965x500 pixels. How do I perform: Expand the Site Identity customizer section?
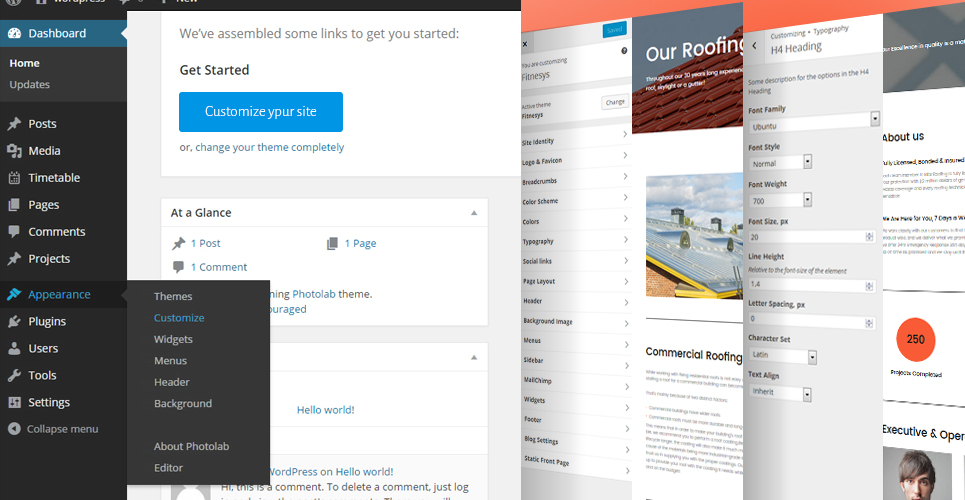point(575,139)
